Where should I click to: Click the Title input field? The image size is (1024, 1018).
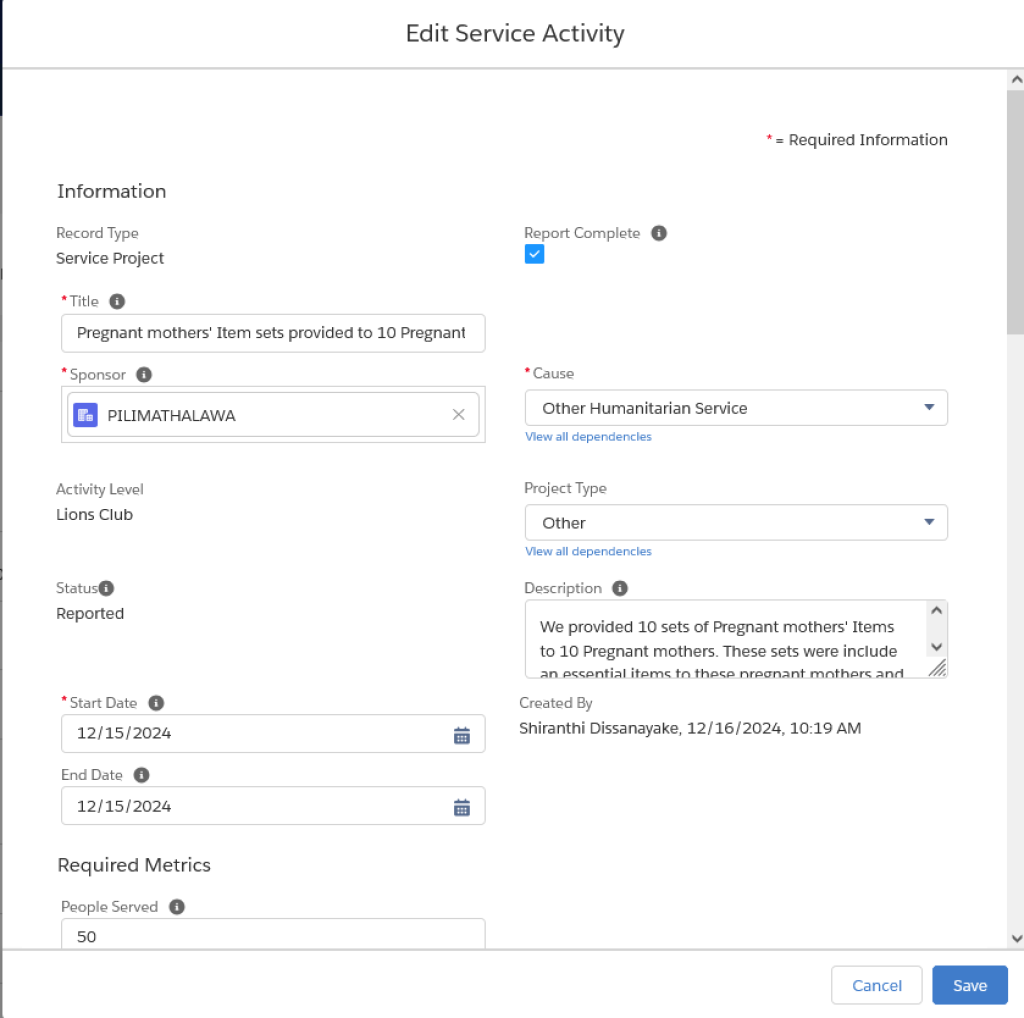pyautogui.click(x=273, y=333)
